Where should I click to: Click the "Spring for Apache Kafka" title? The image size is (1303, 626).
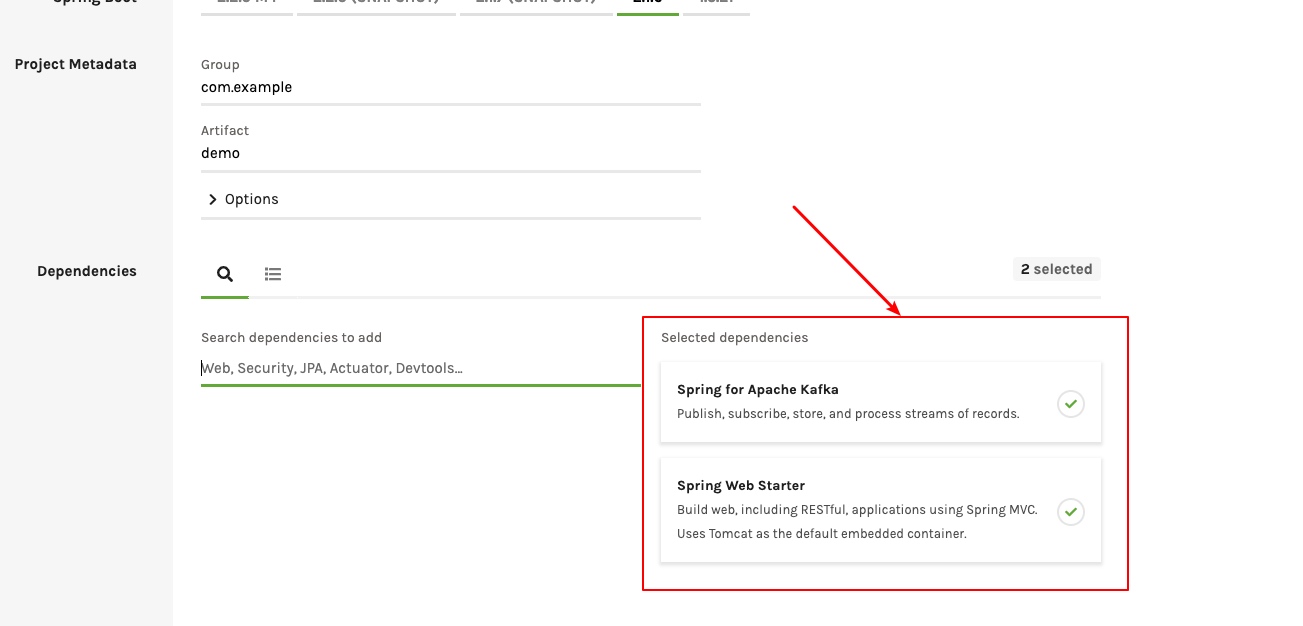click(757, 389)
